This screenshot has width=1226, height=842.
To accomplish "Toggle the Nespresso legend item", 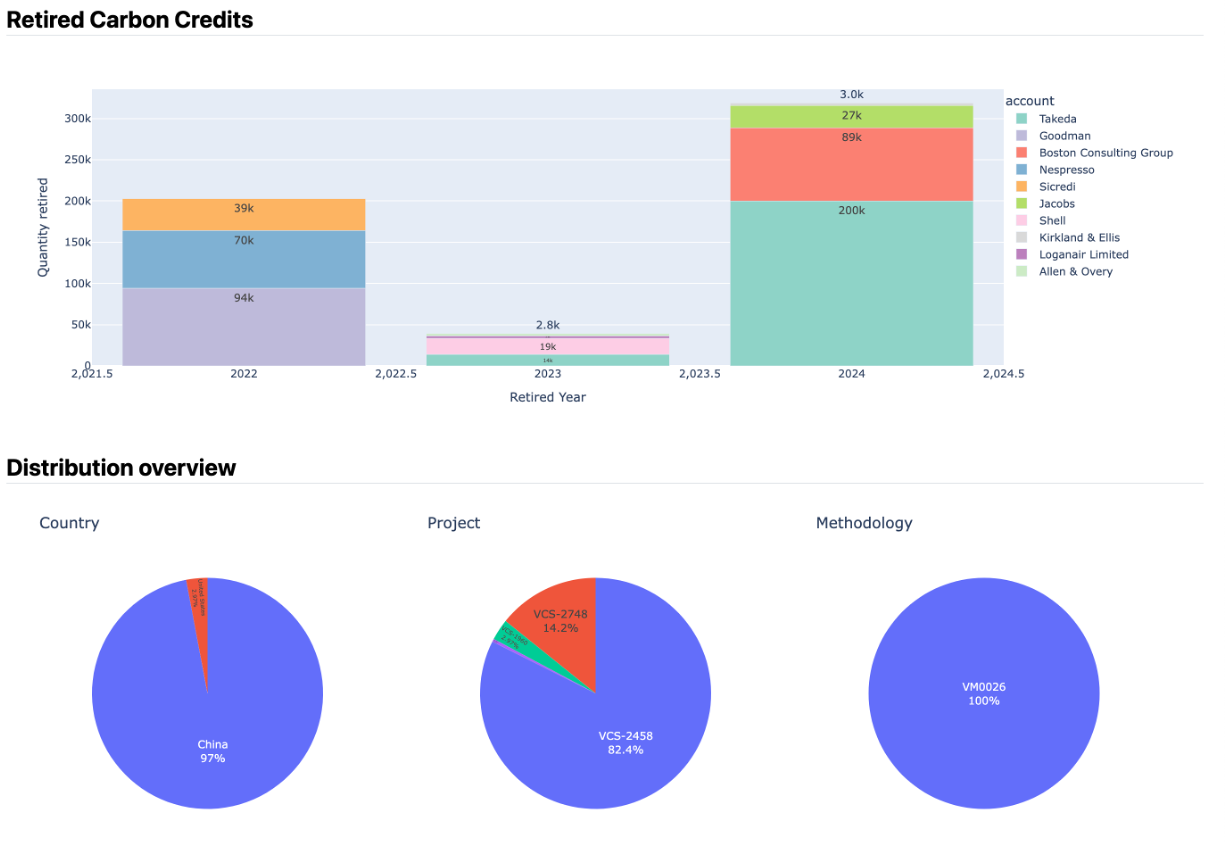I will pyautogui.click(x=1066, y=170).
